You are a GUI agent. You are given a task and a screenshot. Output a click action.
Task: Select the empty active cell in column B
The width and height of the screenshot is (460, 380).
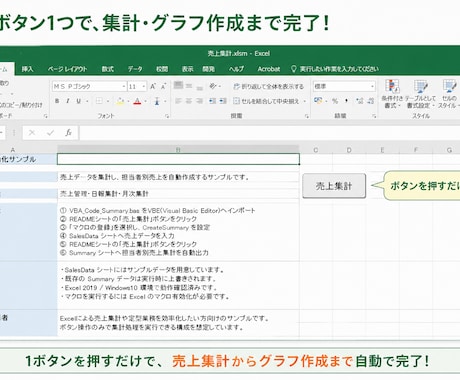pyautogui.click(x=178, y=159)
